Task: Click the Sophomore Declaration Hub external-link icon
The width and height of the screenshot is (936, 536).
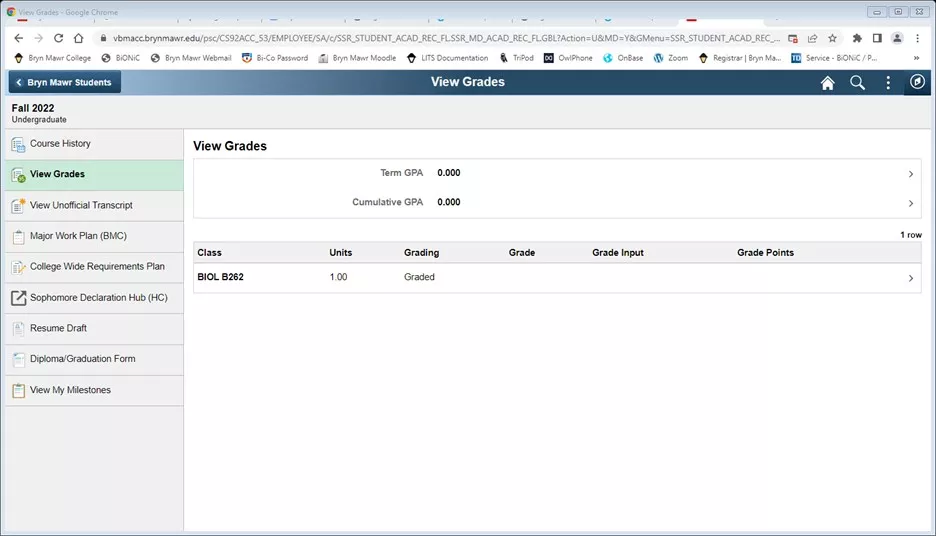Action: pyautogui.click(x=19, y=298)
